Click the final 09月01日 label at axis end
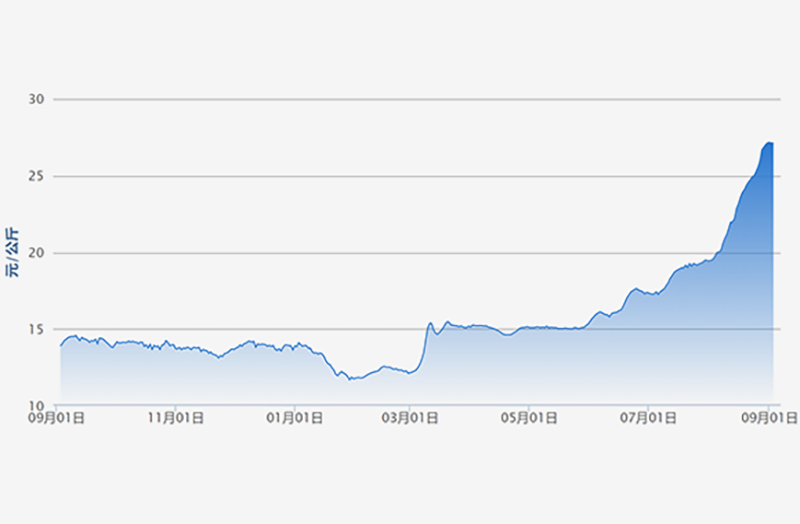Image resolution: width=800 pixels, height=524 pixels. tap(766, 420)
